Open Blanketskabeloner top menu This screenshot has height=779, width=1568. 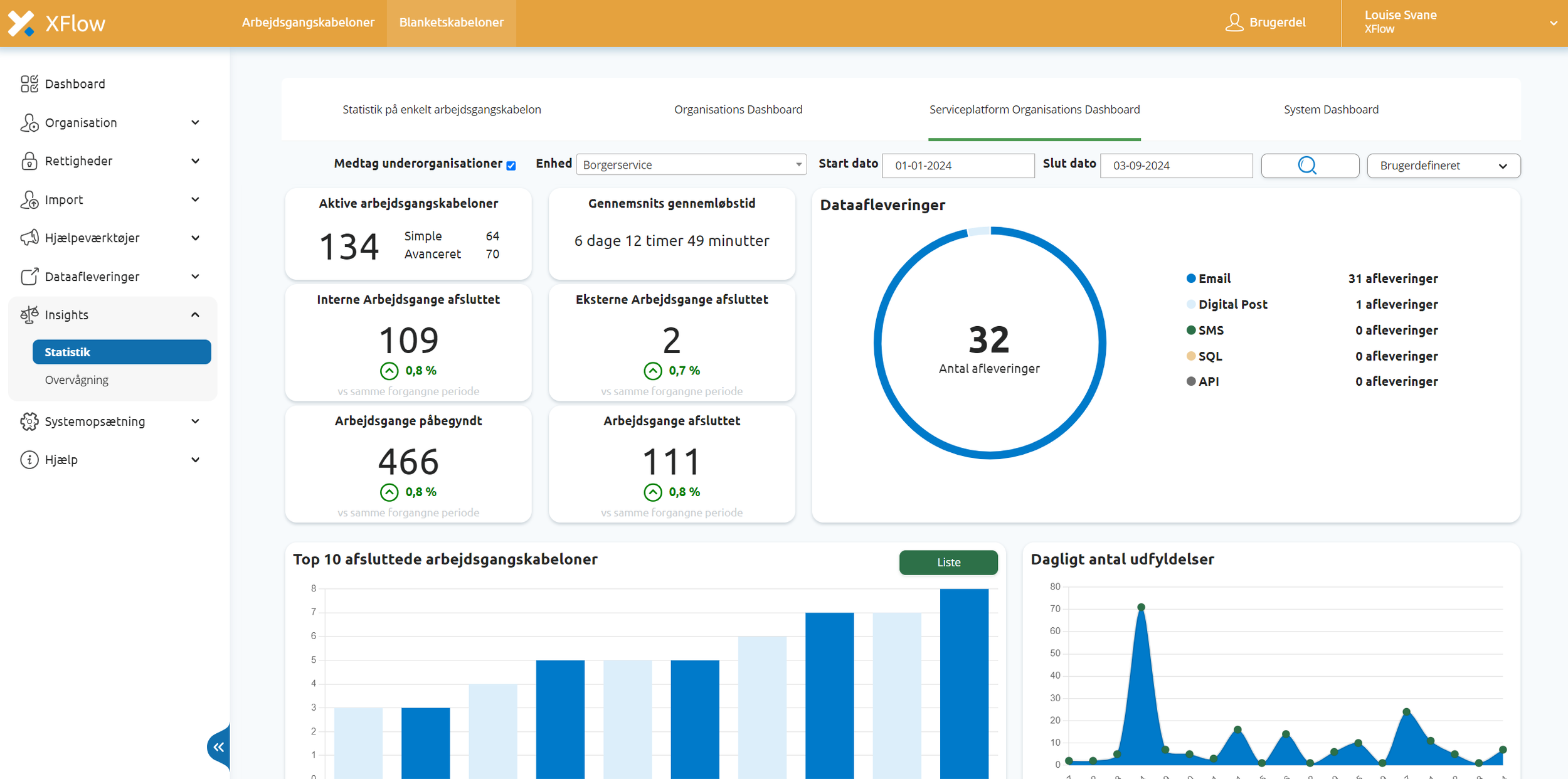point(451,23)
